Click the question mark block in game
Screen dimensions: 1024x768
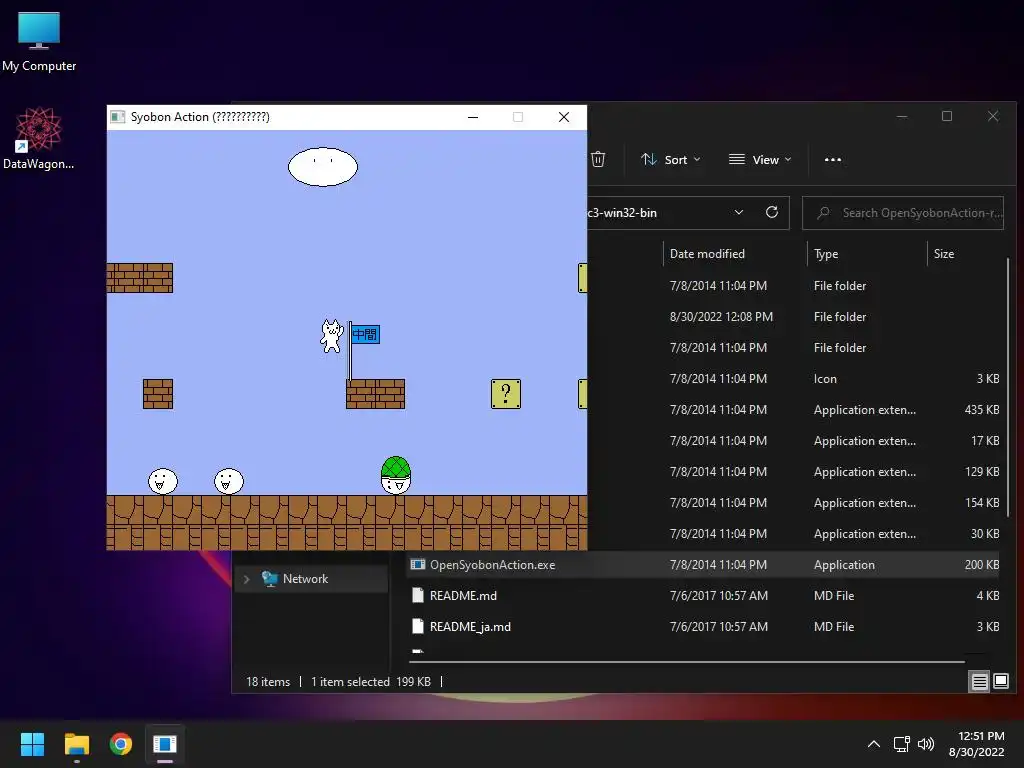pyautogui.click(x=505, y=394)
